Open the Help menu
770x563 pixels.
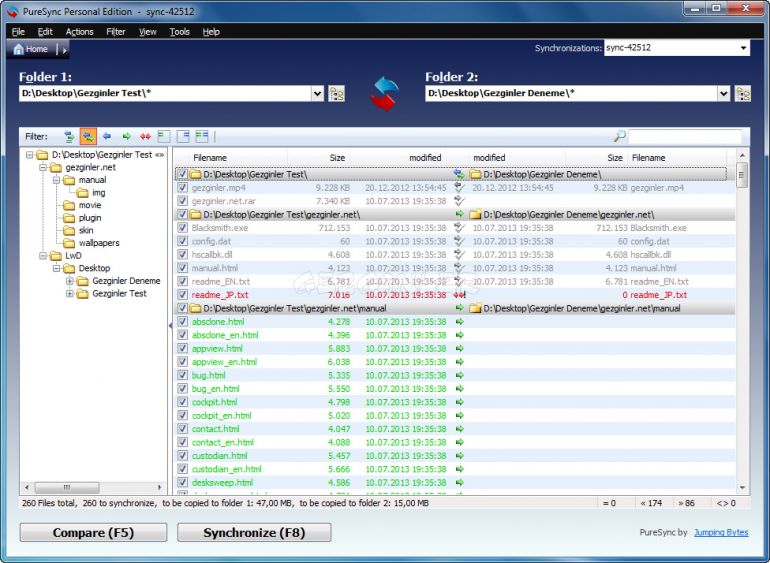point(211,32)
